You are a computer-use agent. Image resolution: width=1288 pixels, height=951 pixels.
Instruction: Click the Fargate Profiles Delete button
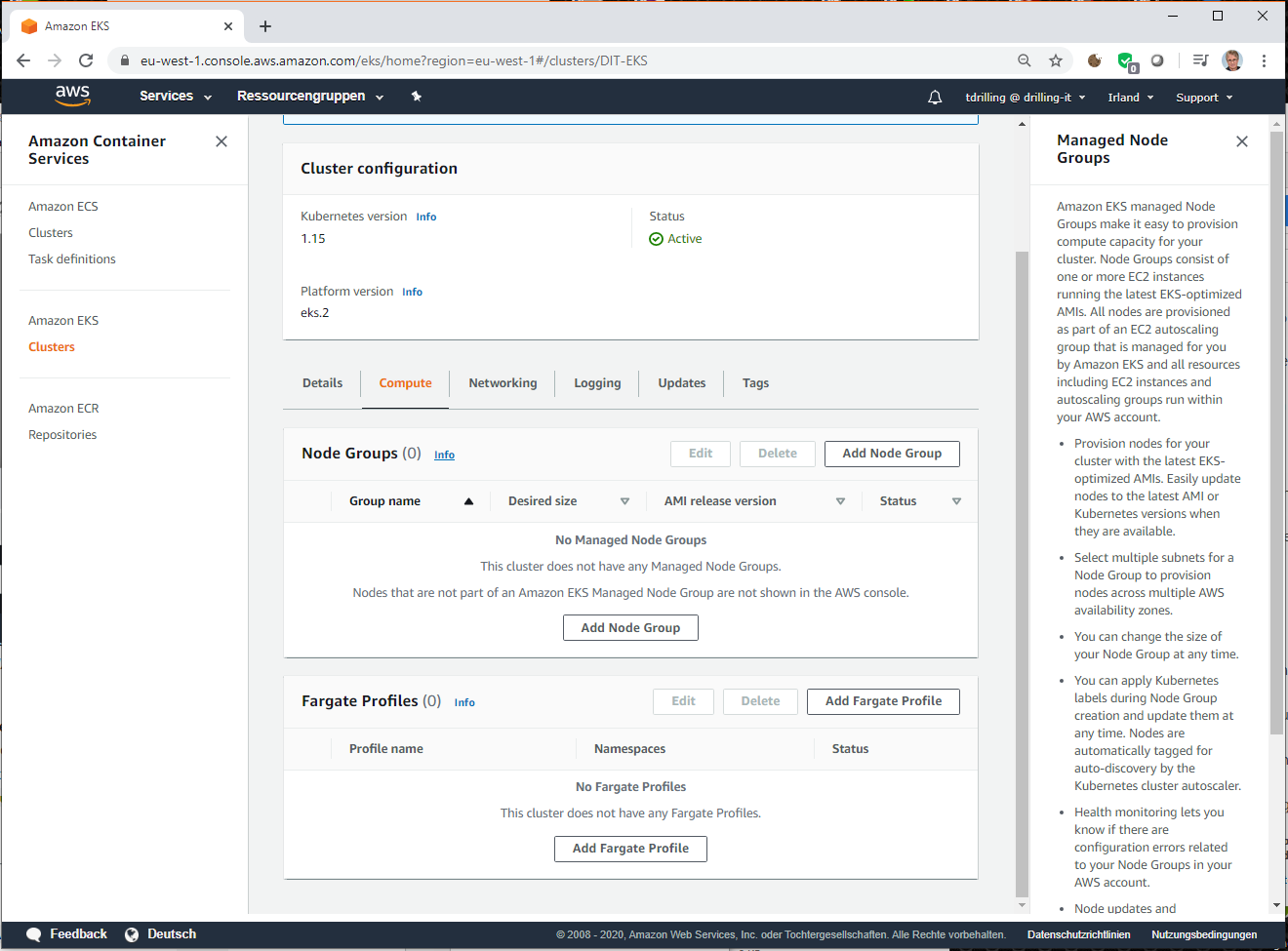click(x=760, y=701)
